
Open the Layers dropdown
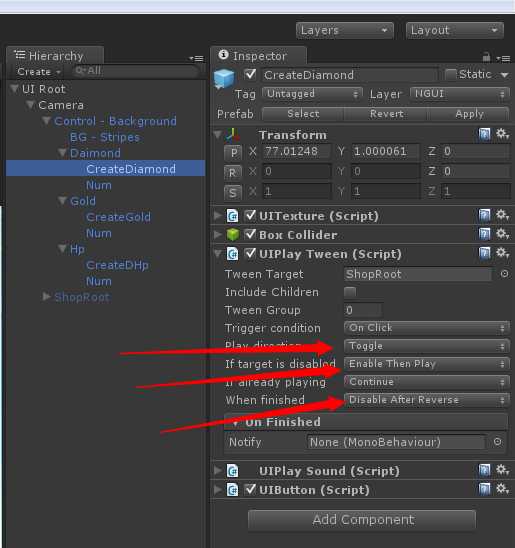(x=344, y=30)
